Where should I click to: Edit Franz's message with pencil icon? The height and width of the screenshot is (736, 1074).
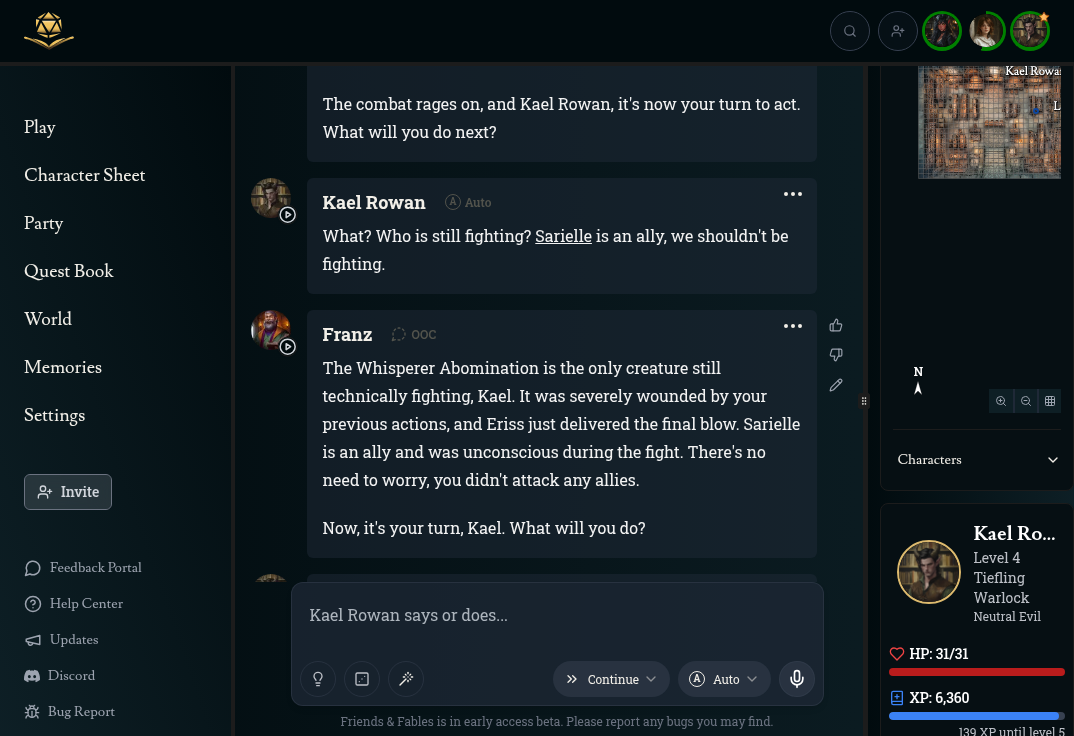[836, 385]
